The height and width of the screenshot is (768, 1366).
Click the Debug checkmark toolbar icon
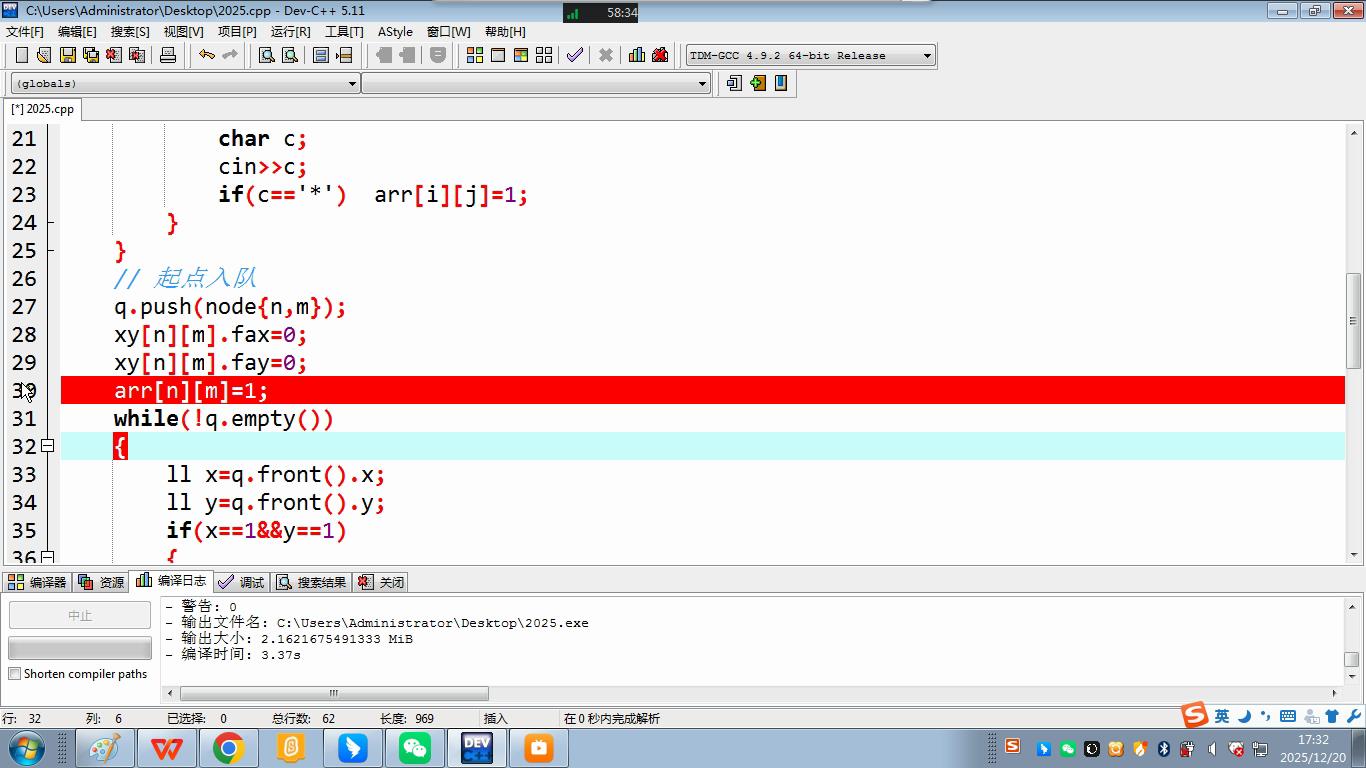pyautogui.click(x=574, y=55)
